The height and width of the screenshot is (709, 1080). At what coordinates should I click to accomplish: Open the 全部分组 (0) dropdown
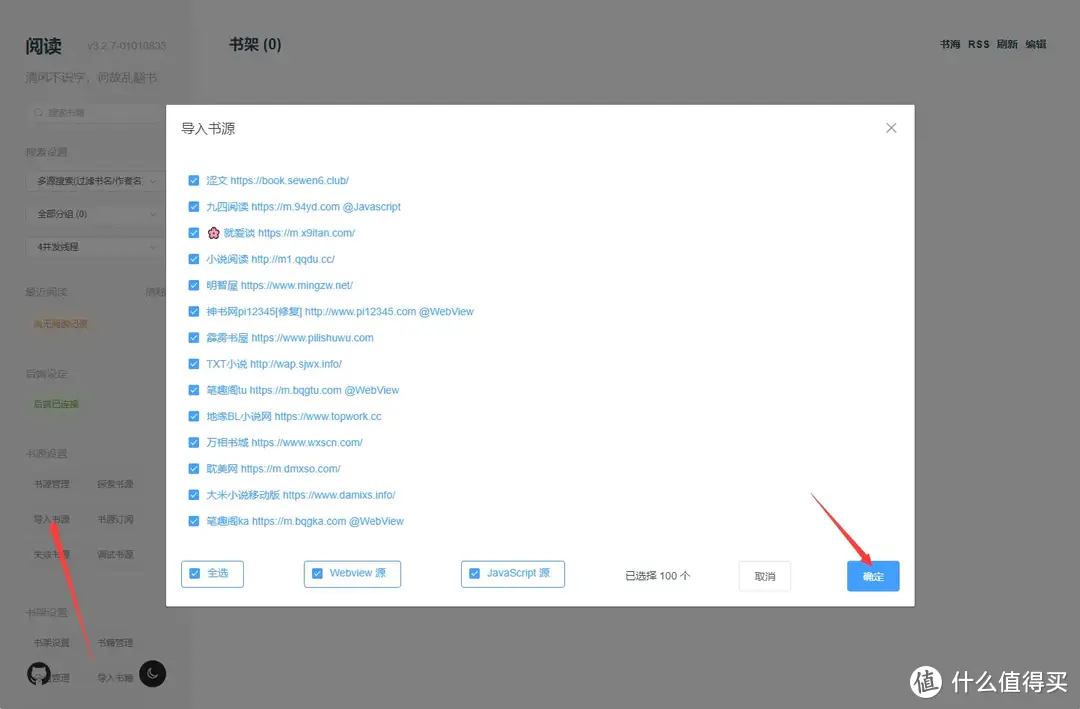[95, 214]
